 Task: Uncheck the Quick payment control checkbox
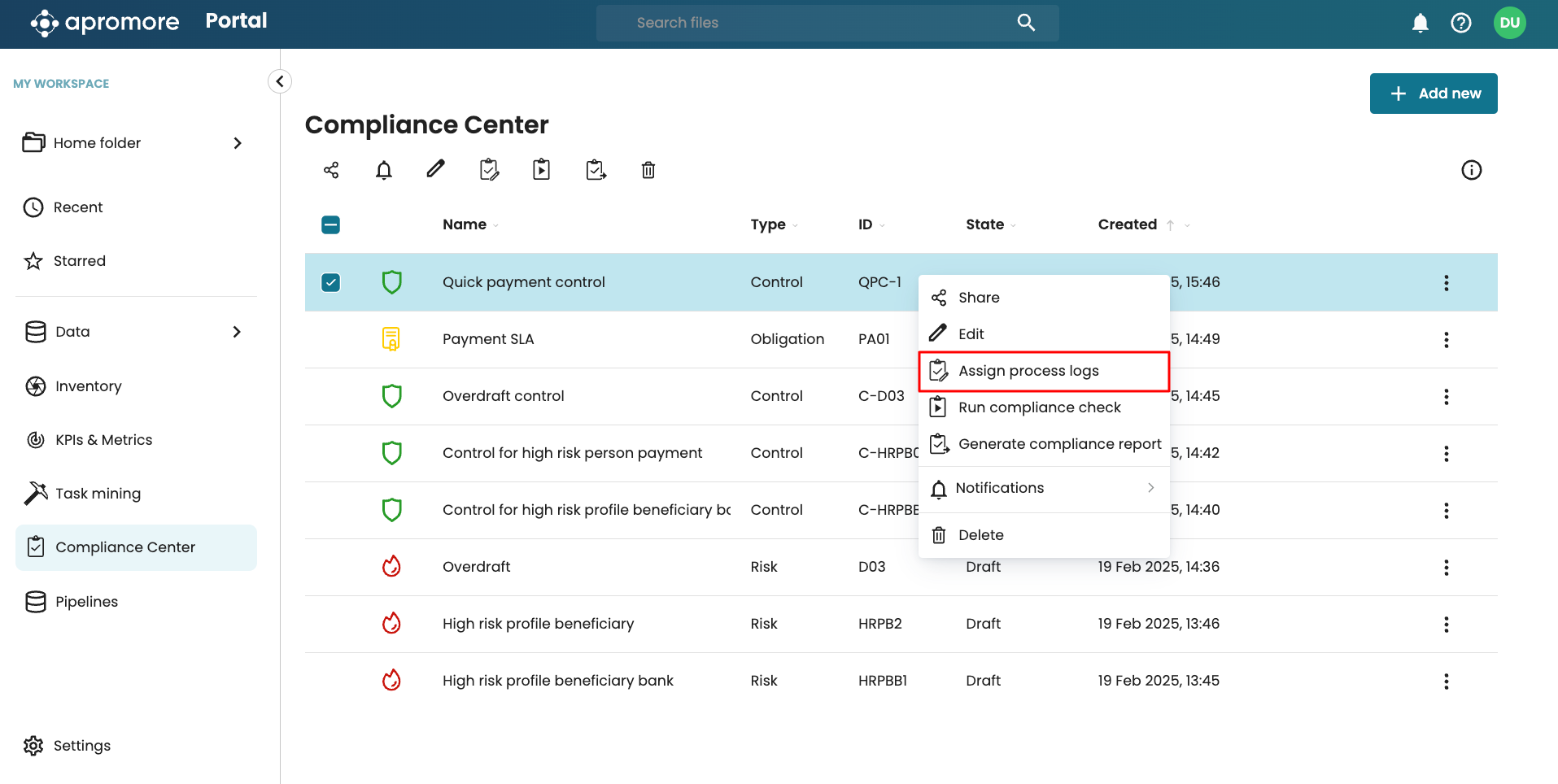(331, 282)
